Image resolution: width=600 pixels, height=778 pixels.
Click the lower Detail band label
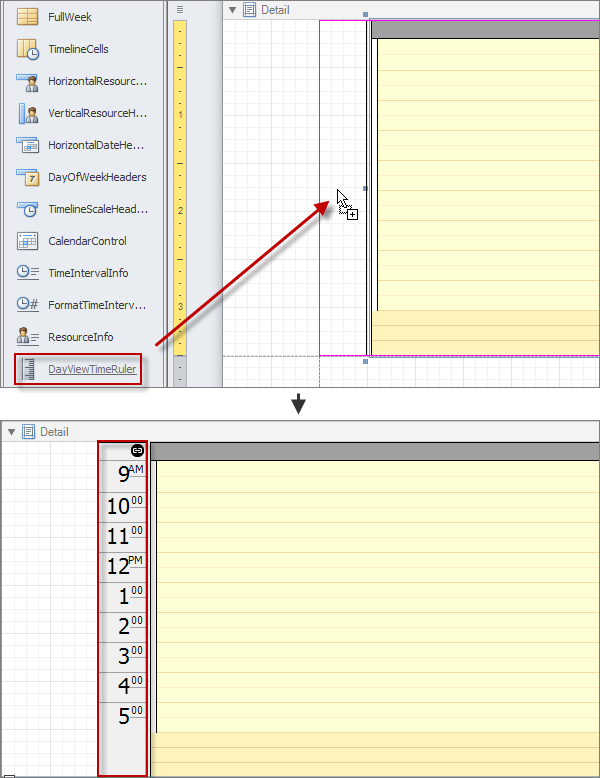click(54, 432)
